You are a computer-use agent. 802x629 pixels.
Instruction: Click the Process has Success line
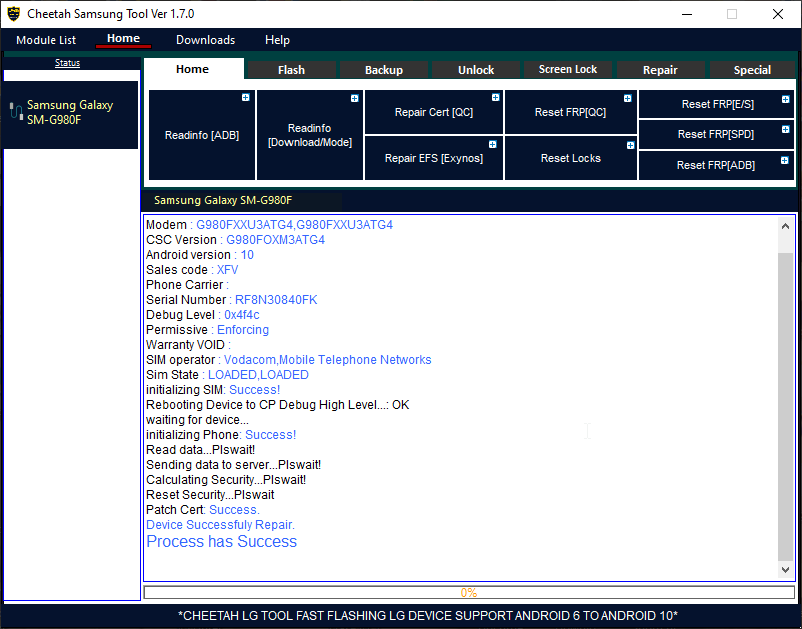click(221, 542)
